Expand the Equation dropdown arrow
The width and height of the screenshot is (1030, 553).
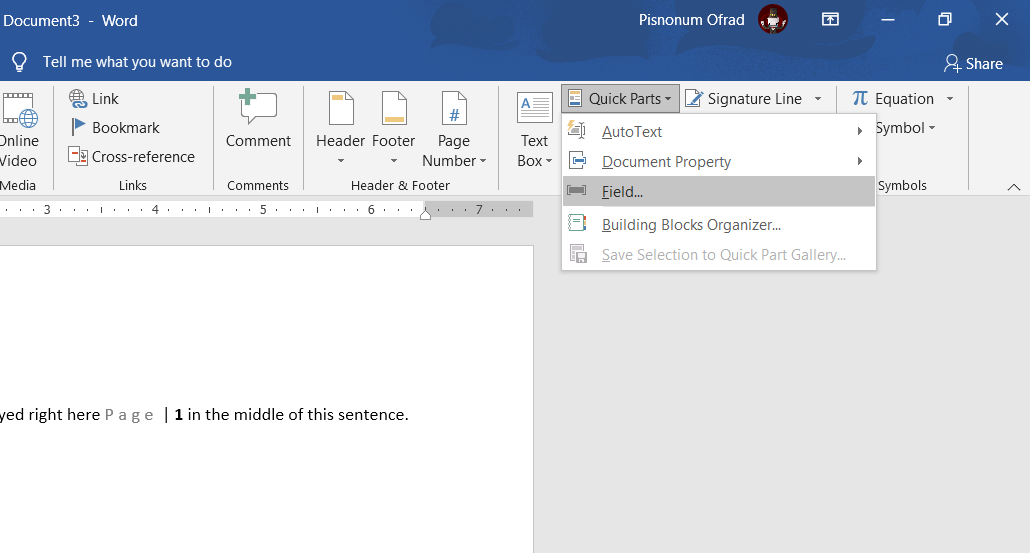[x=950, y=99]
